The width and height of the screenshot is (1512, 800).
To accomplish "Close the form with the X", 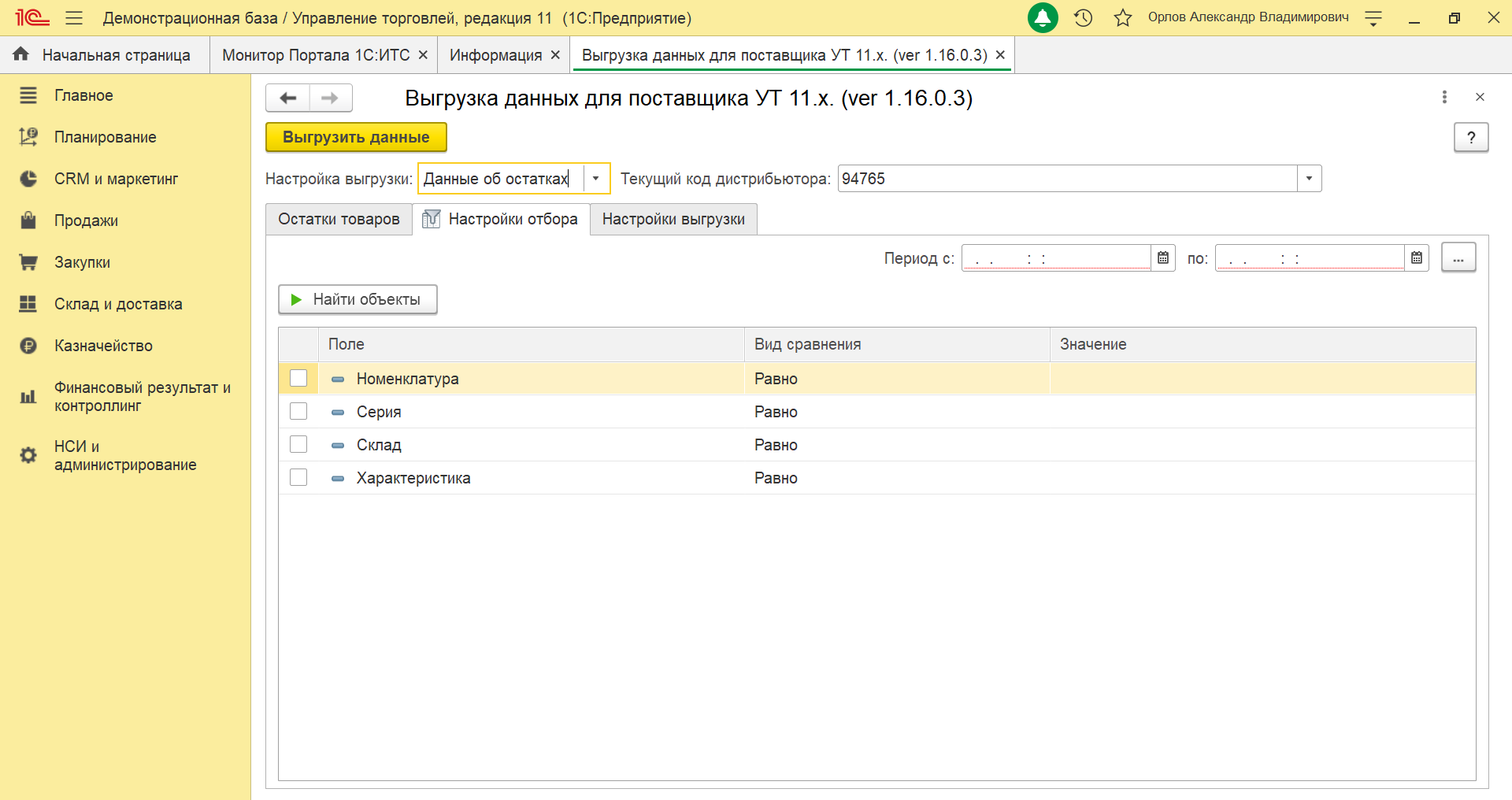I will point(1480,97).
